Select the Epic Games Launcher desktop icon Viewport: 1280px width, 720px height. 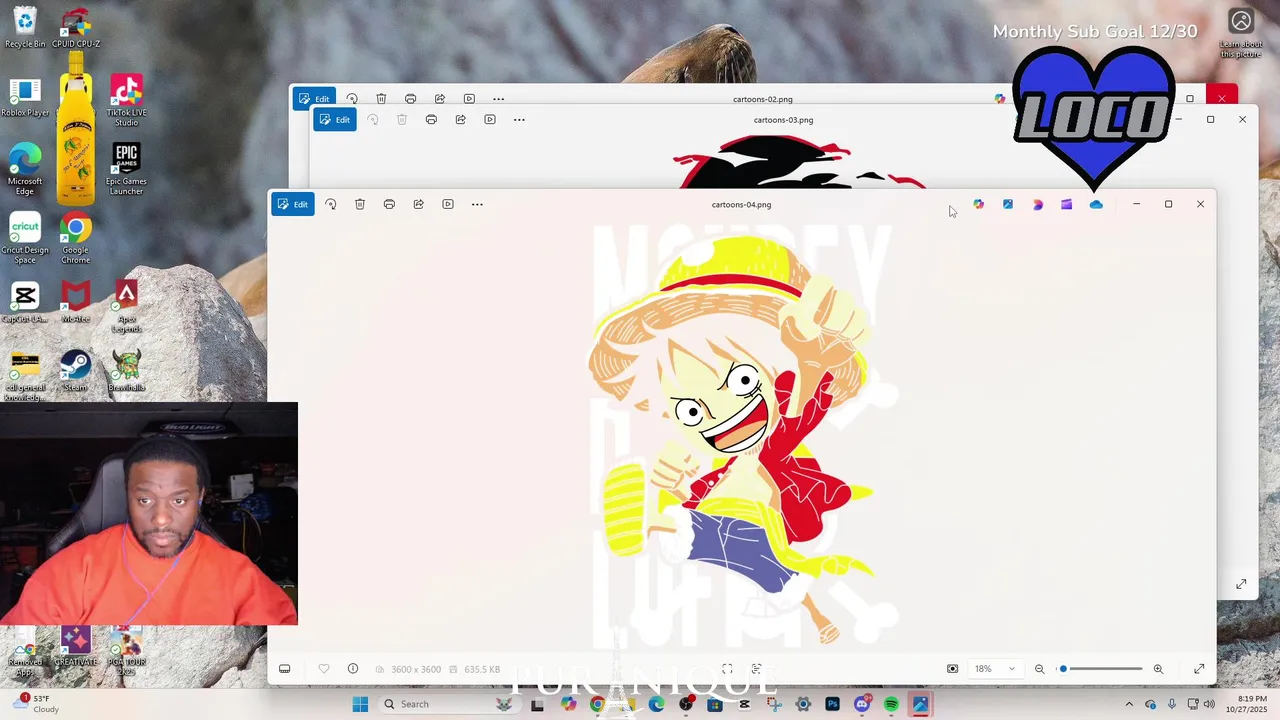tap(126, 169)
